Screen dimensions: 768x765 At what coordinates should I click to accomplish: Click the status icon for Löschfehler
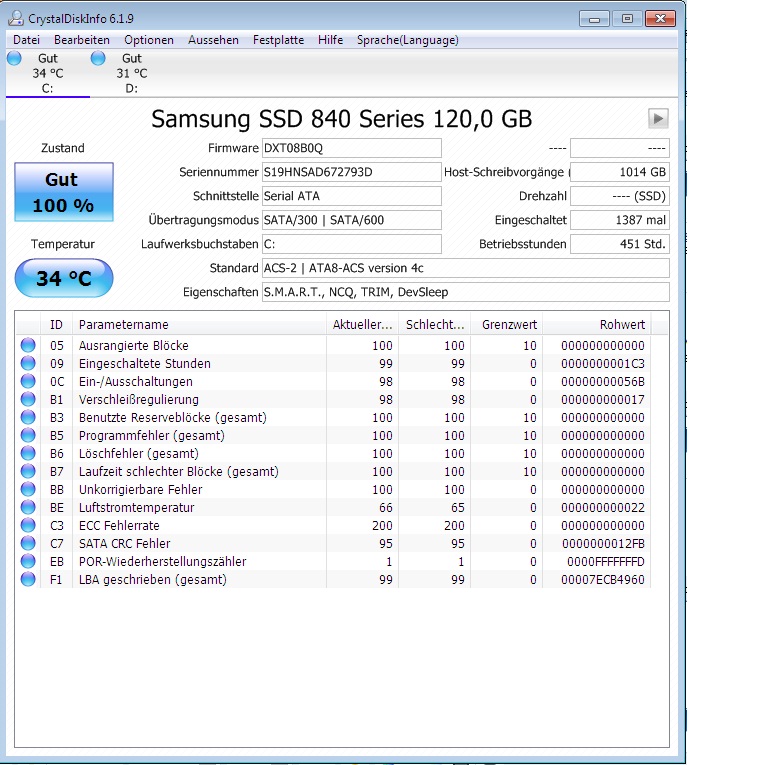(28, 453)
